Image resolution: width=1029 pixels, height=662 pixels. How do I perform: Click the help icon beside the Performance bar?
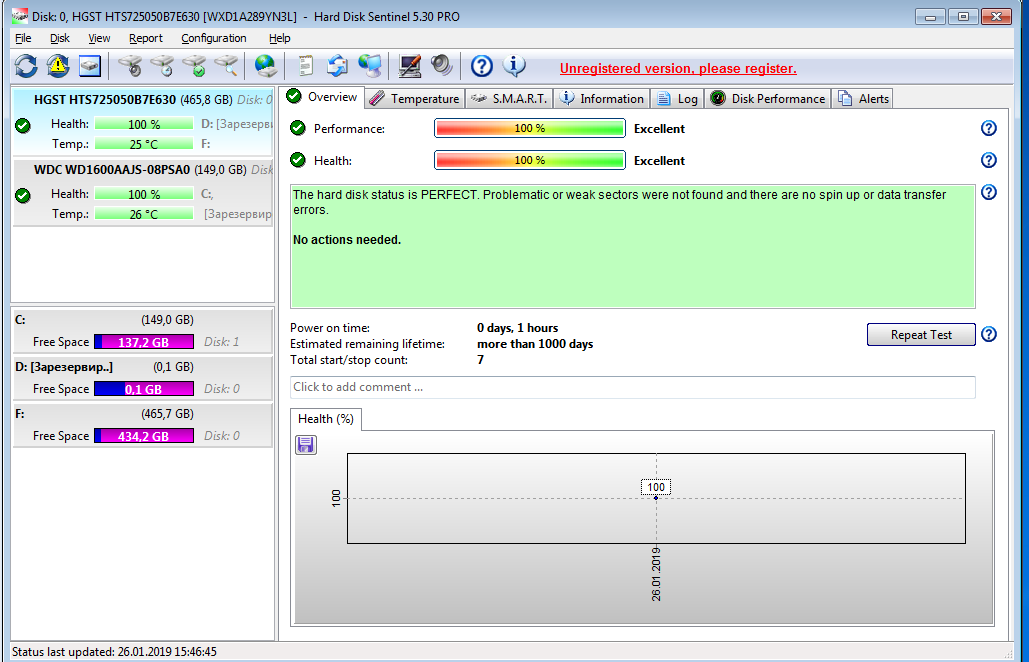point(988,129)
